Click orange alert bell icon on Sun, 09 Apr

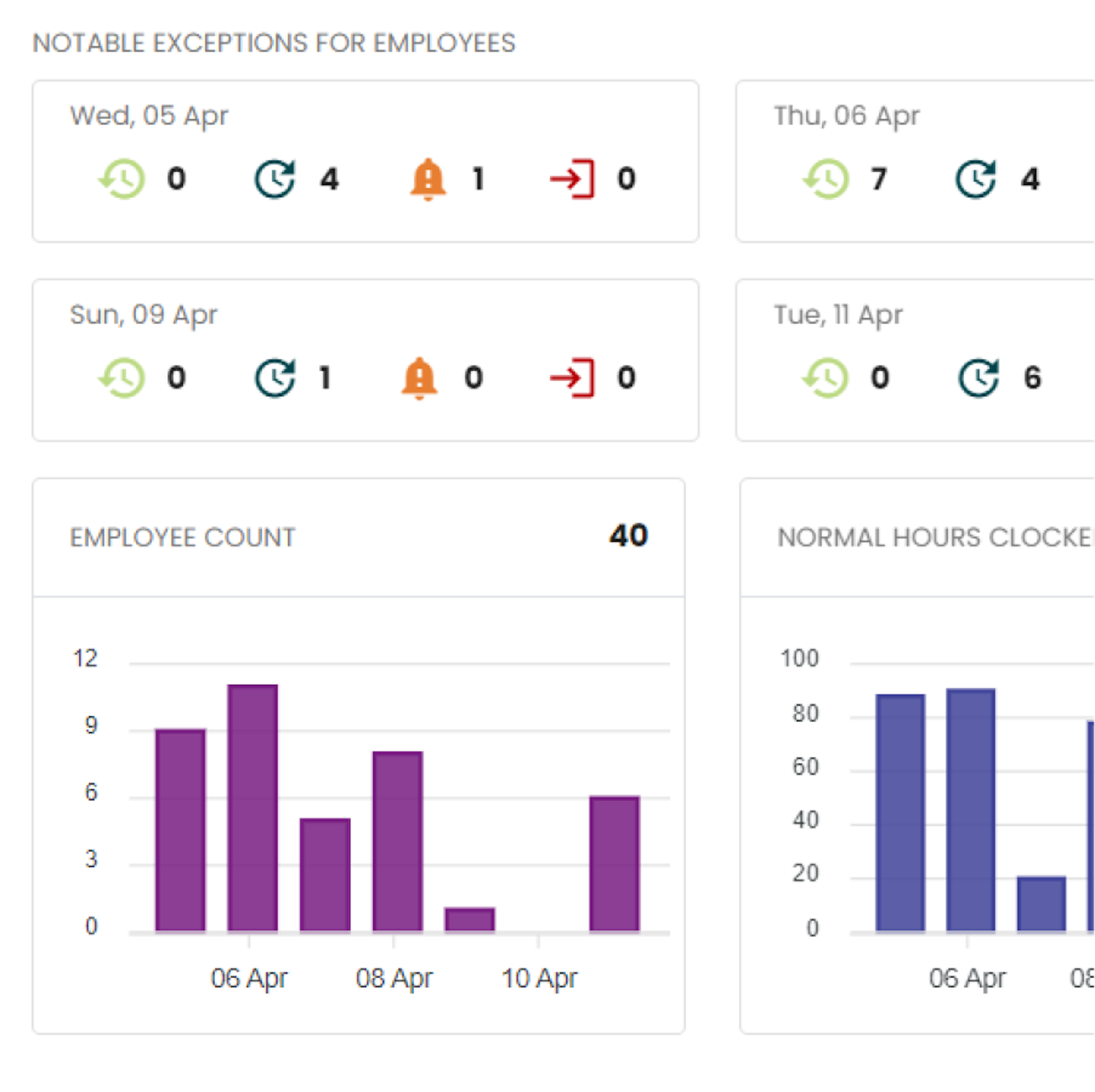pos(419,378)
